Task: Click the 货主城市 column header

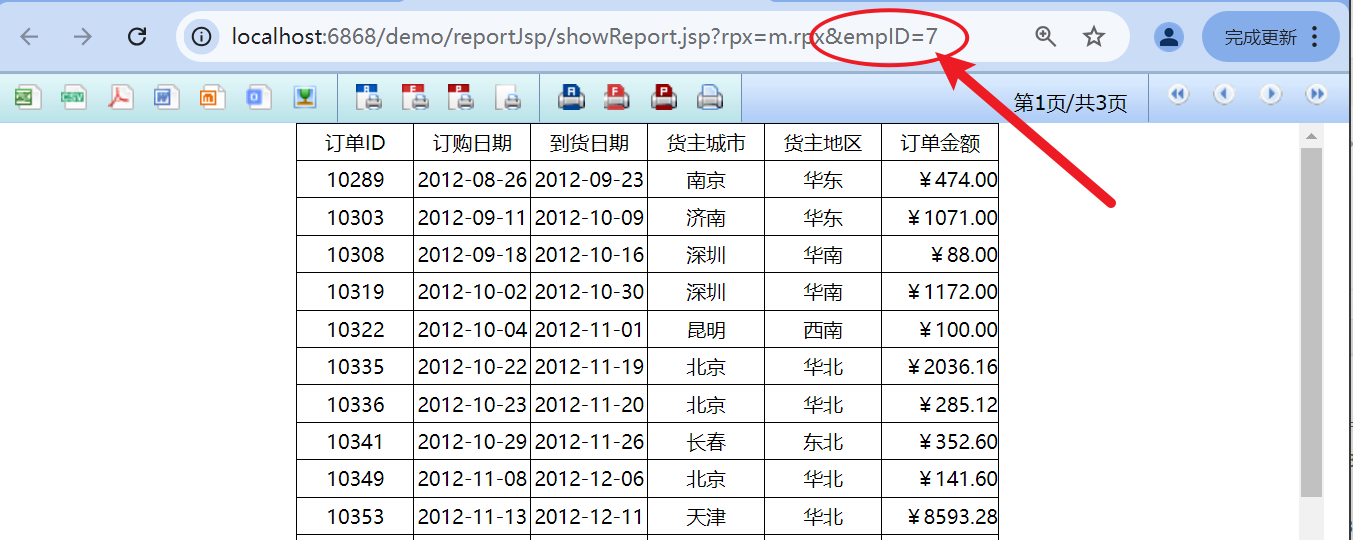Action: click(706, 143)
